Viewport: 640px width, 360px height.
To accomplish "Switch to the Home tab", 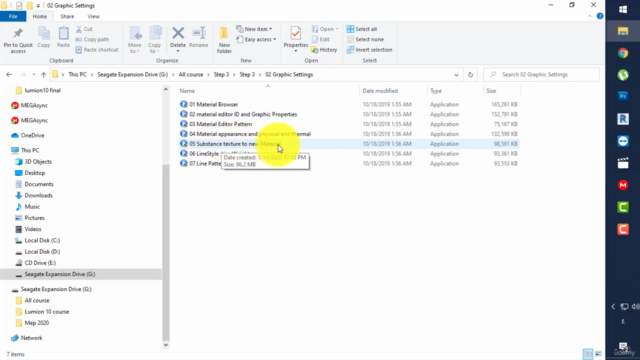I will pyautogui.click(x=40, y=16).
